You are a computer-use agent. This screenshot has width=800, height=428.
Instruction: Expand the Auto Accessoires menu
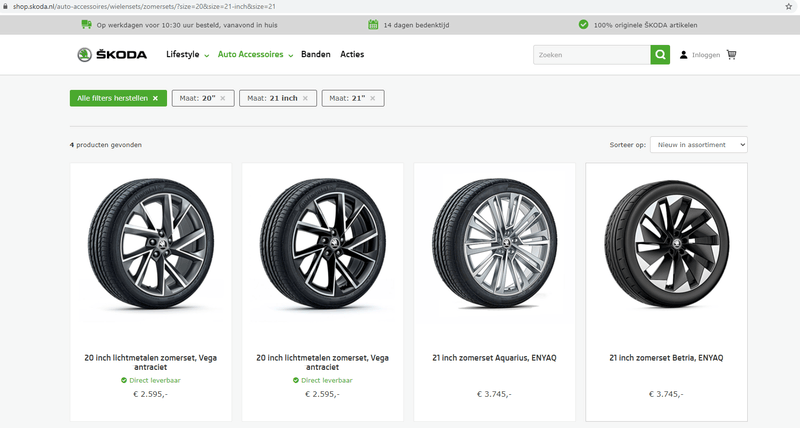pyautogui.click(x=255, y=55)
